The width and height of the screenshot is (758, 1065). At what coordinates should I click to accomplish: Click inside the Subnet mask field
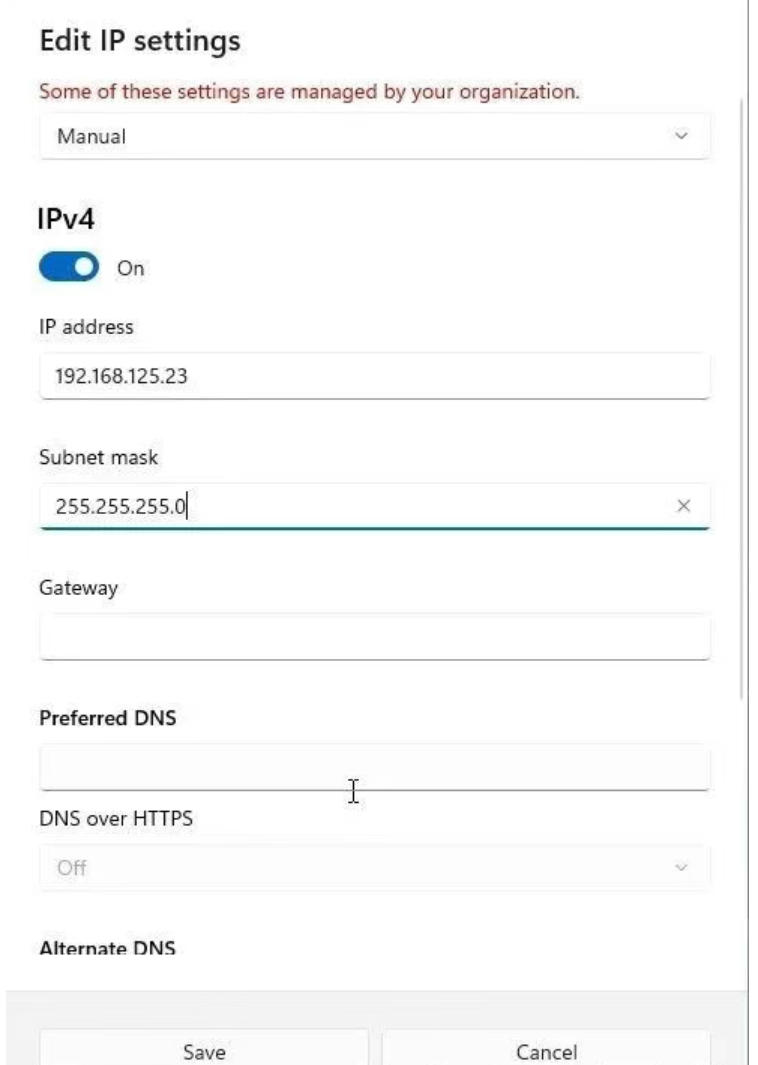360,506
